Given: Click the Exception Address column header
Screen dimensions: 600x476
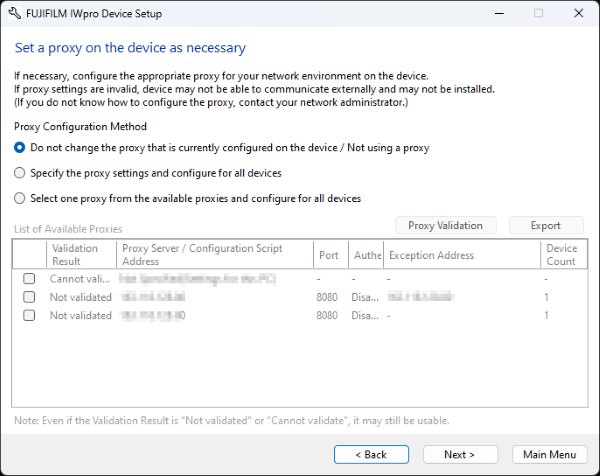Looking at the screenshot, I should point(462,254).
